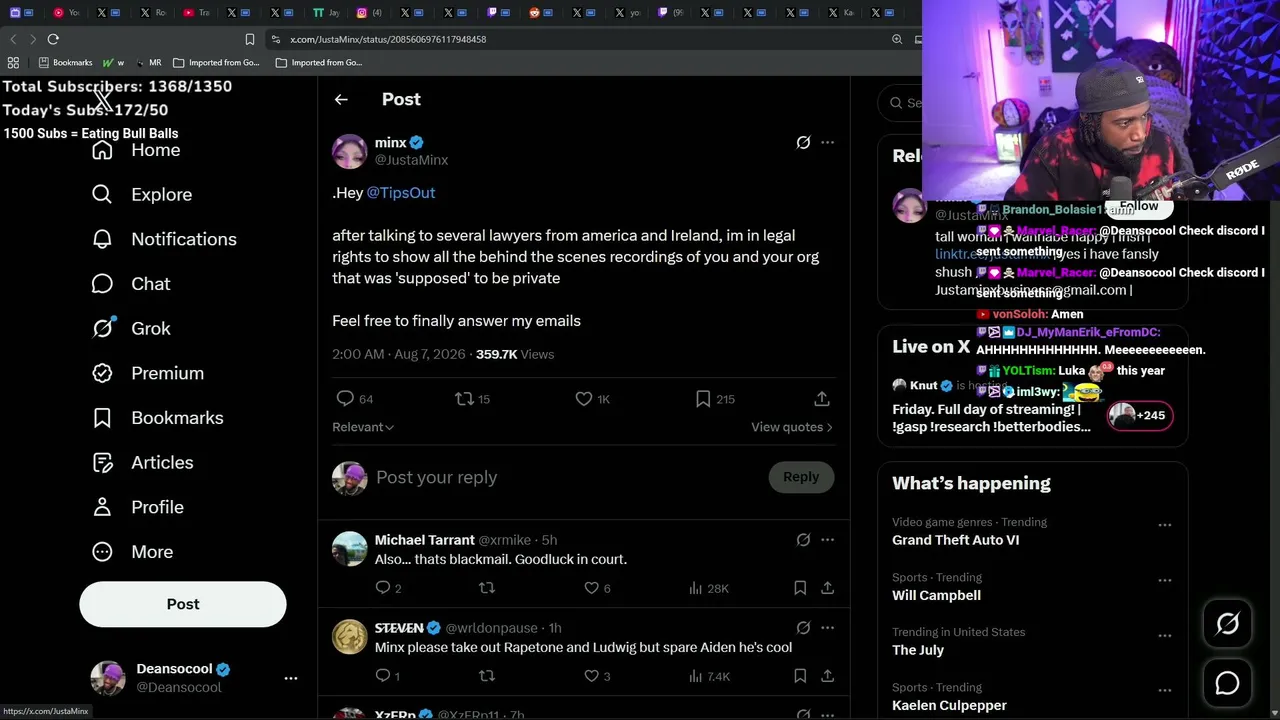Open Bookmarks in the X sidebar
The image size is (1280, 720).
tap(157, 418)
